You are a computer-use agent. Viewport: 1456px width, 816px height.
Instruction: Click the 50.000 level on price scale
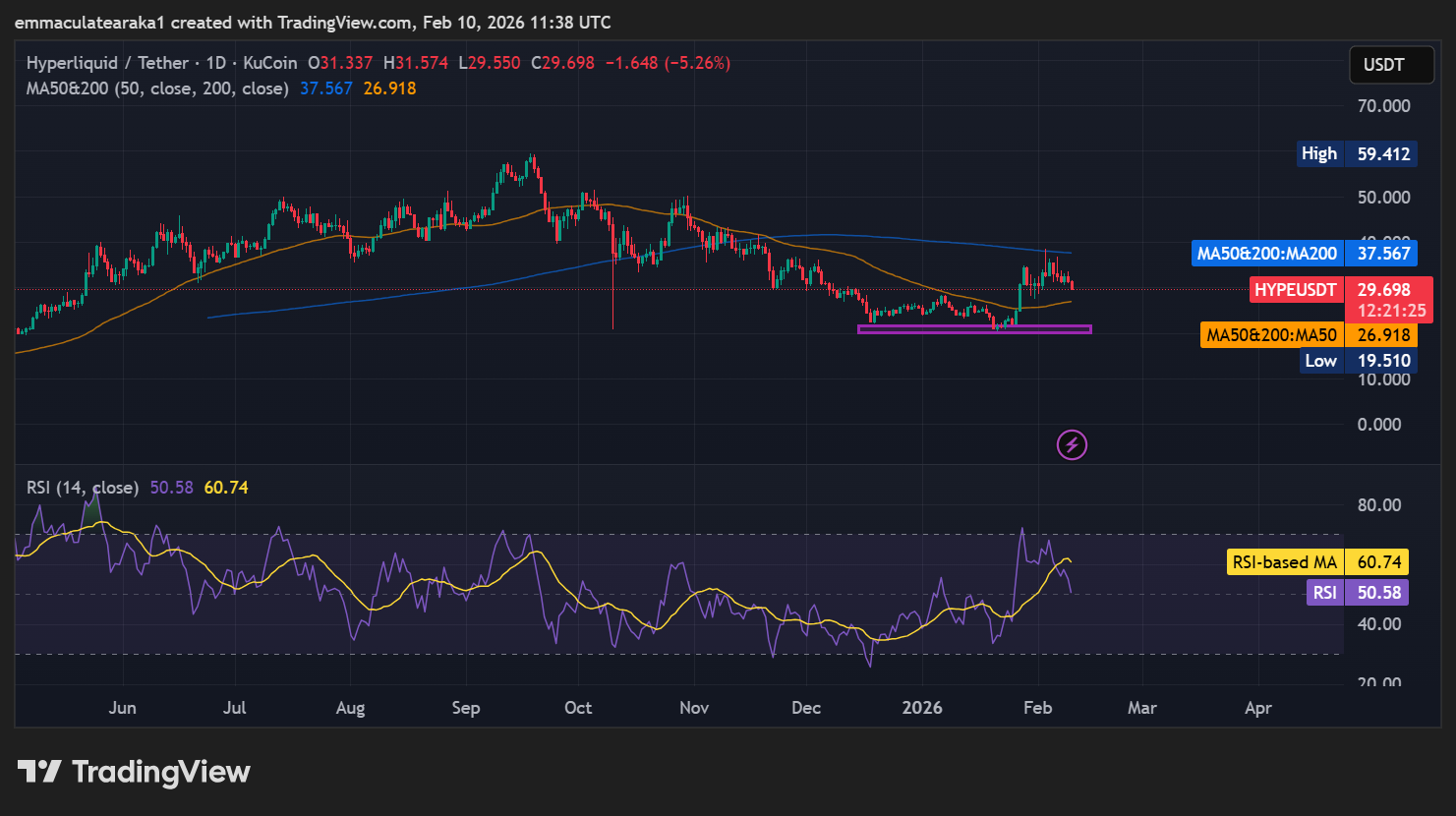(x=1383, y=198)
